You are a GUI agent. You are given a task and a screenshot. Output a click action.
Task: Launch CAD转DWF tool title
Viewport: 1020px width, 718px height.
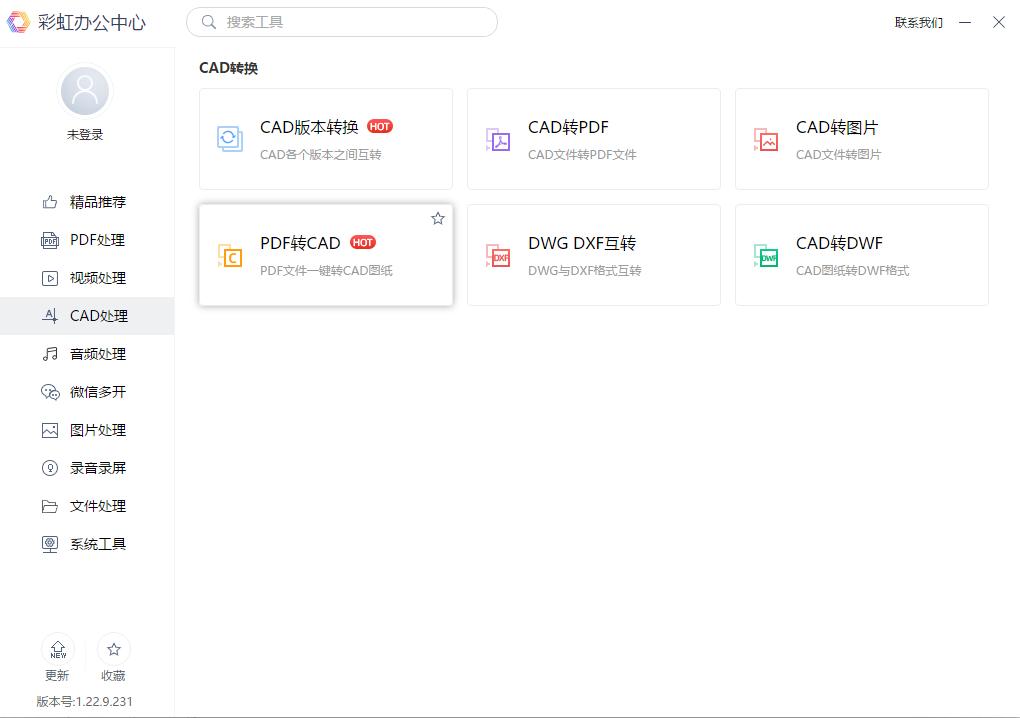pyautogui.click(x=839, y=243)
